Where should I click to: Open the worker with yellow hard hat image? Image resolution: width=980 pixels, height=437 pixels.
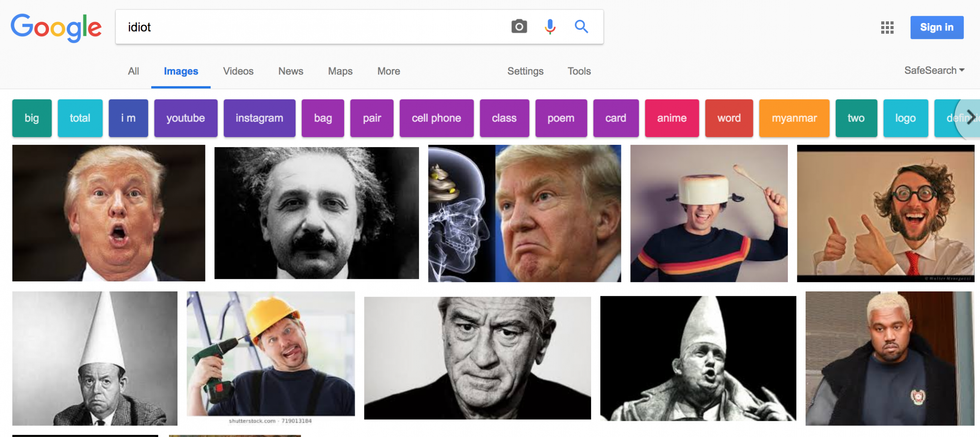click(271, 354)
